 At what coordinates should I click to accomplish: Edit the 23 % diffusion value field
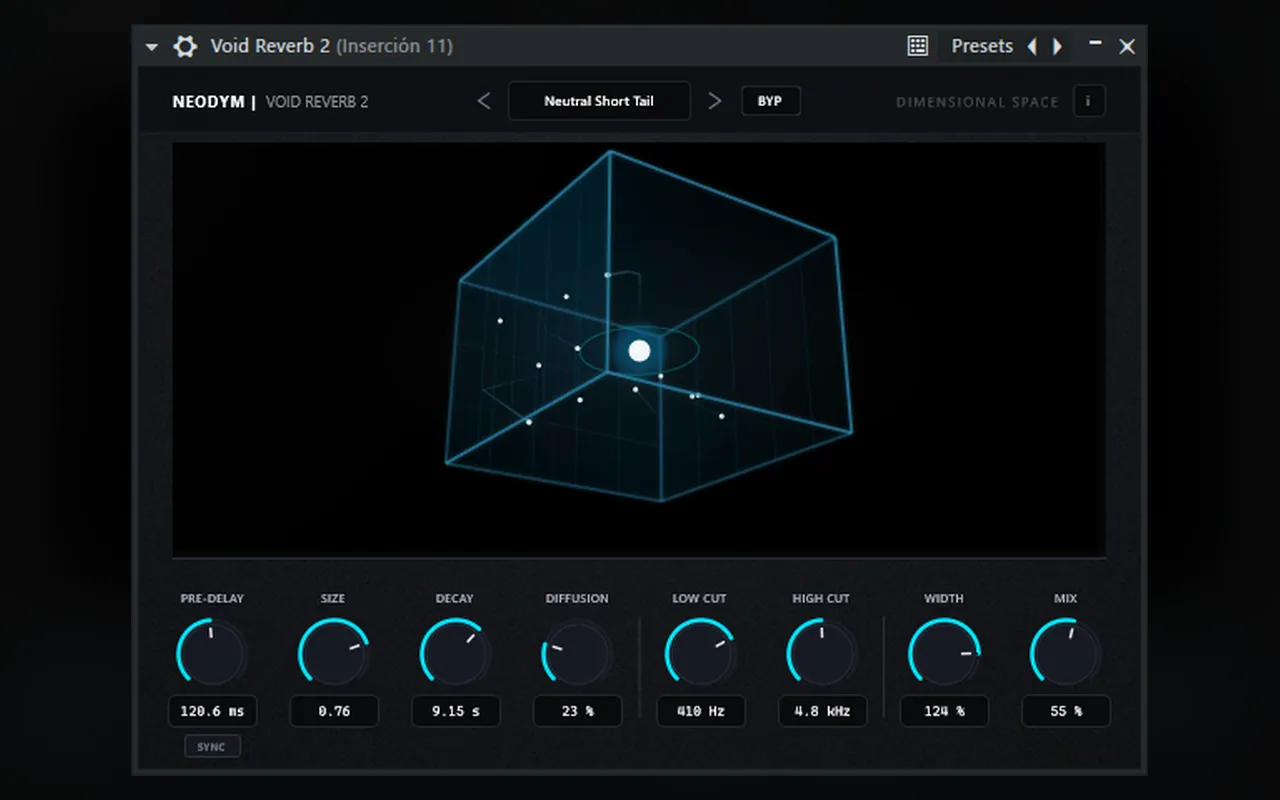click(x=577, y=711)
